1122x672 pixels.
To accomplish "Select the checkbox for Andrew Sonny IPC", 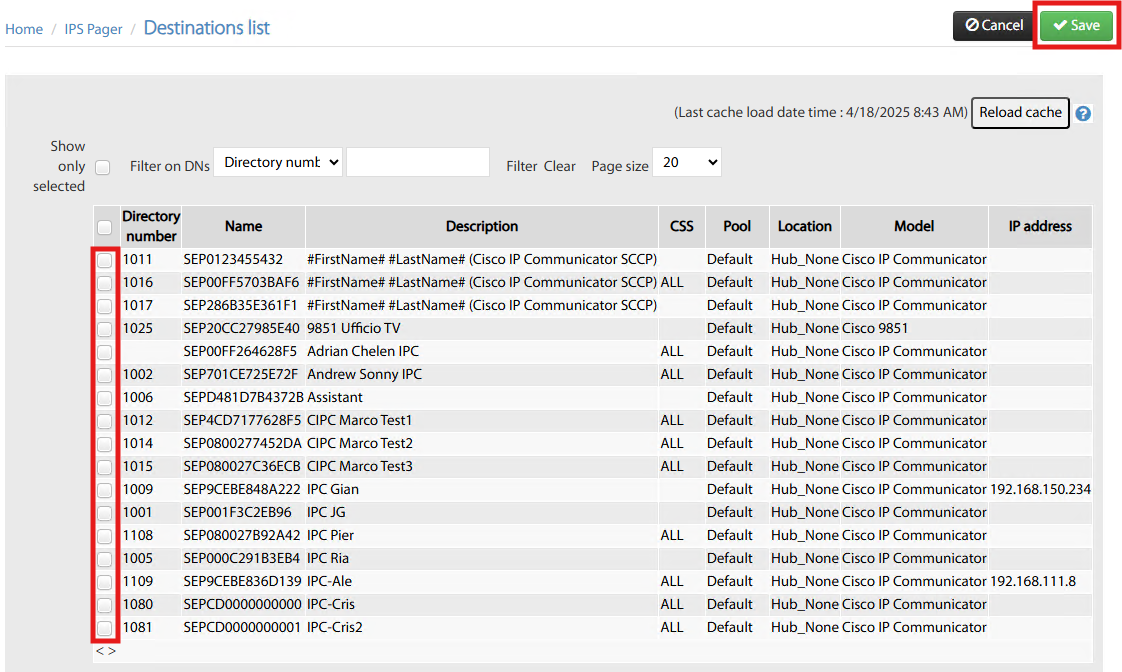I will click(105, 375).
